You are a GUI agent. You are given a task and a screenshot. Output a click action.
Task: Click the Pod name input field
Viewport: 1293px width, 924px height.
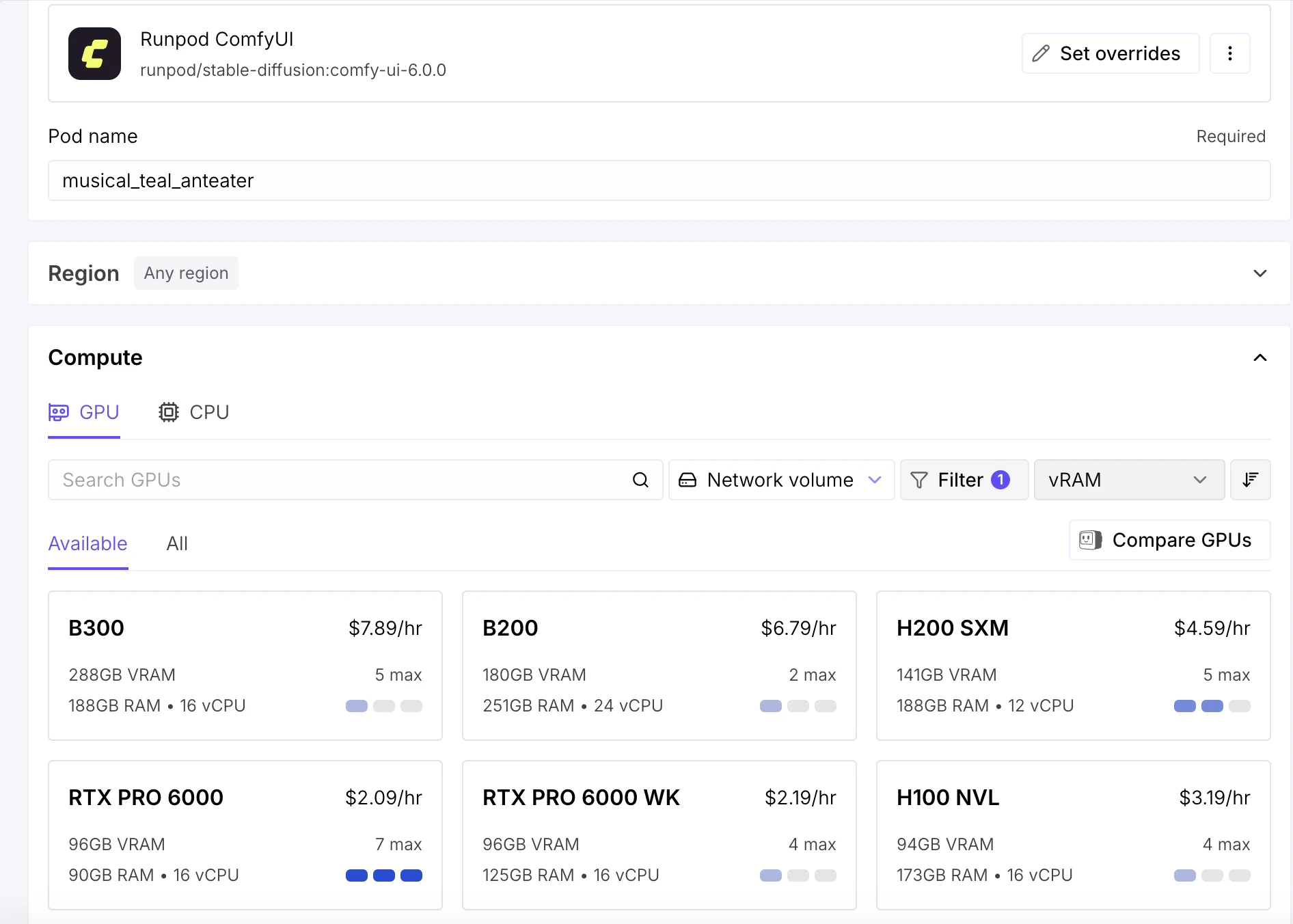click(x=659, y=180)
